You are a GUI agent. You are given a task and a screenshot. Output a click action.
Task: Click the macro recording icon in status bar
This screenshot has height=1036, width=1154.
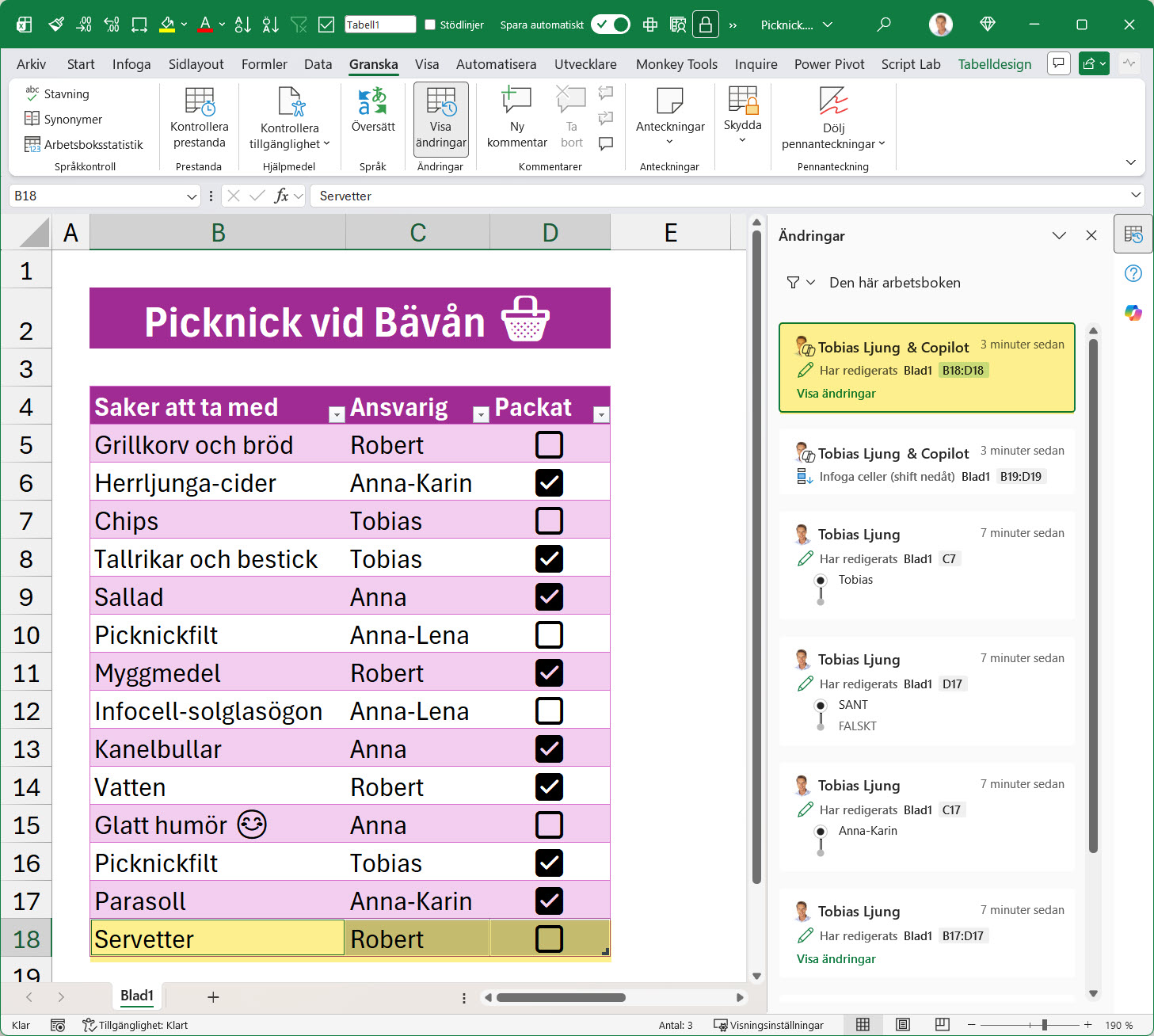[58, 1025]
